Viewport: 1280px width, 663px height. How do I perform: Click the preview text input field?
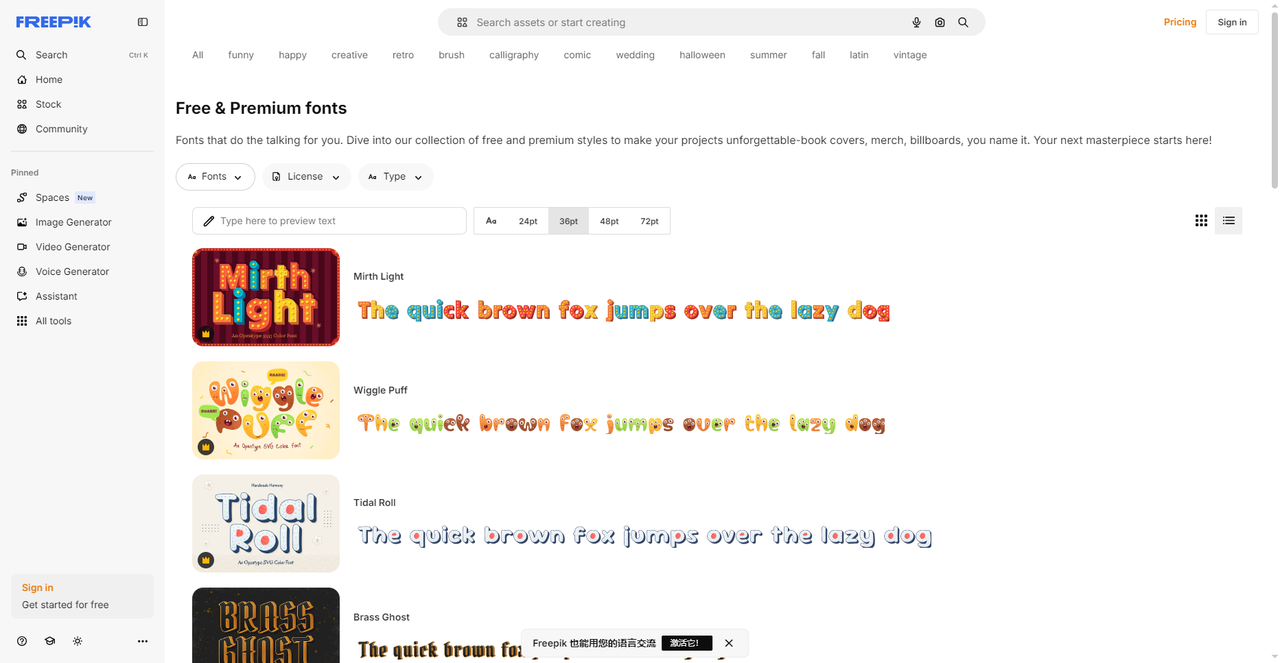pyautogui.click(x=335, y=221)
